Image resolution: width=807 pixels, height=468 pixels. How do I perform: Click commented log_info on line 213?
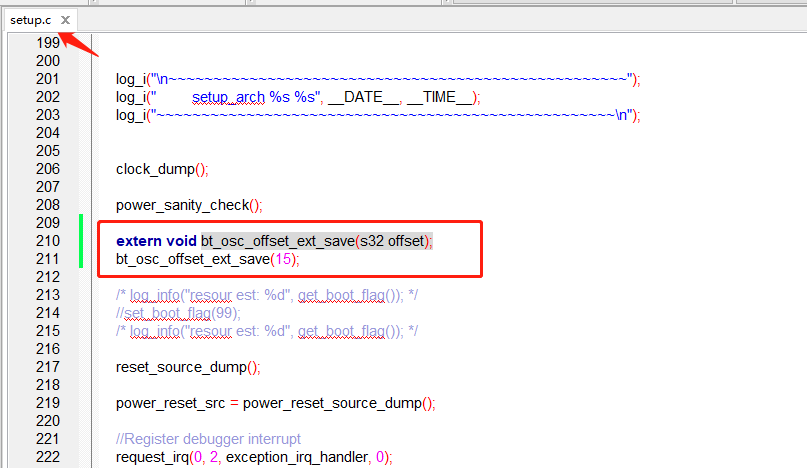click(267, 296)
